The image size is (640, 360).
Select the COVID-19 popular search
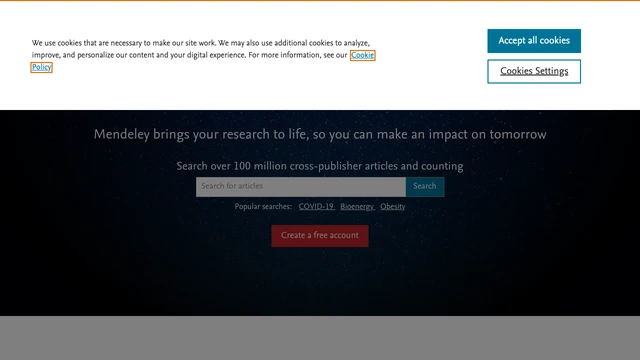pos(316,207)
